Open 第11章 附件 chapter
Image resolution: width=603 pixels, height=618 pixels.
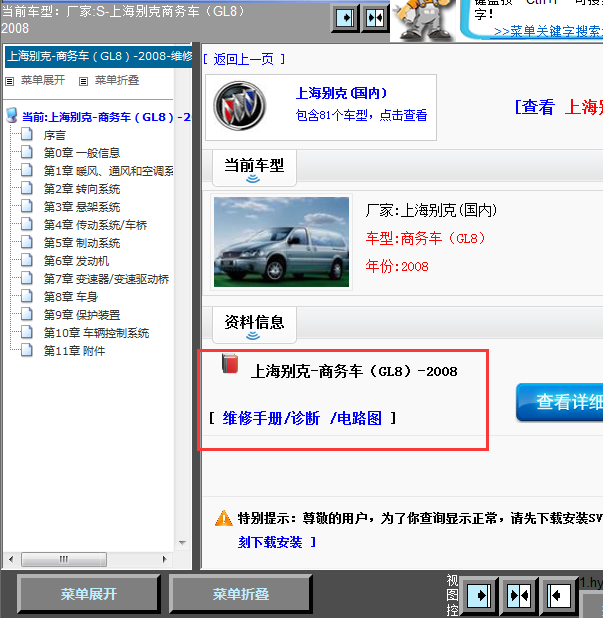[x=74, y=351]
